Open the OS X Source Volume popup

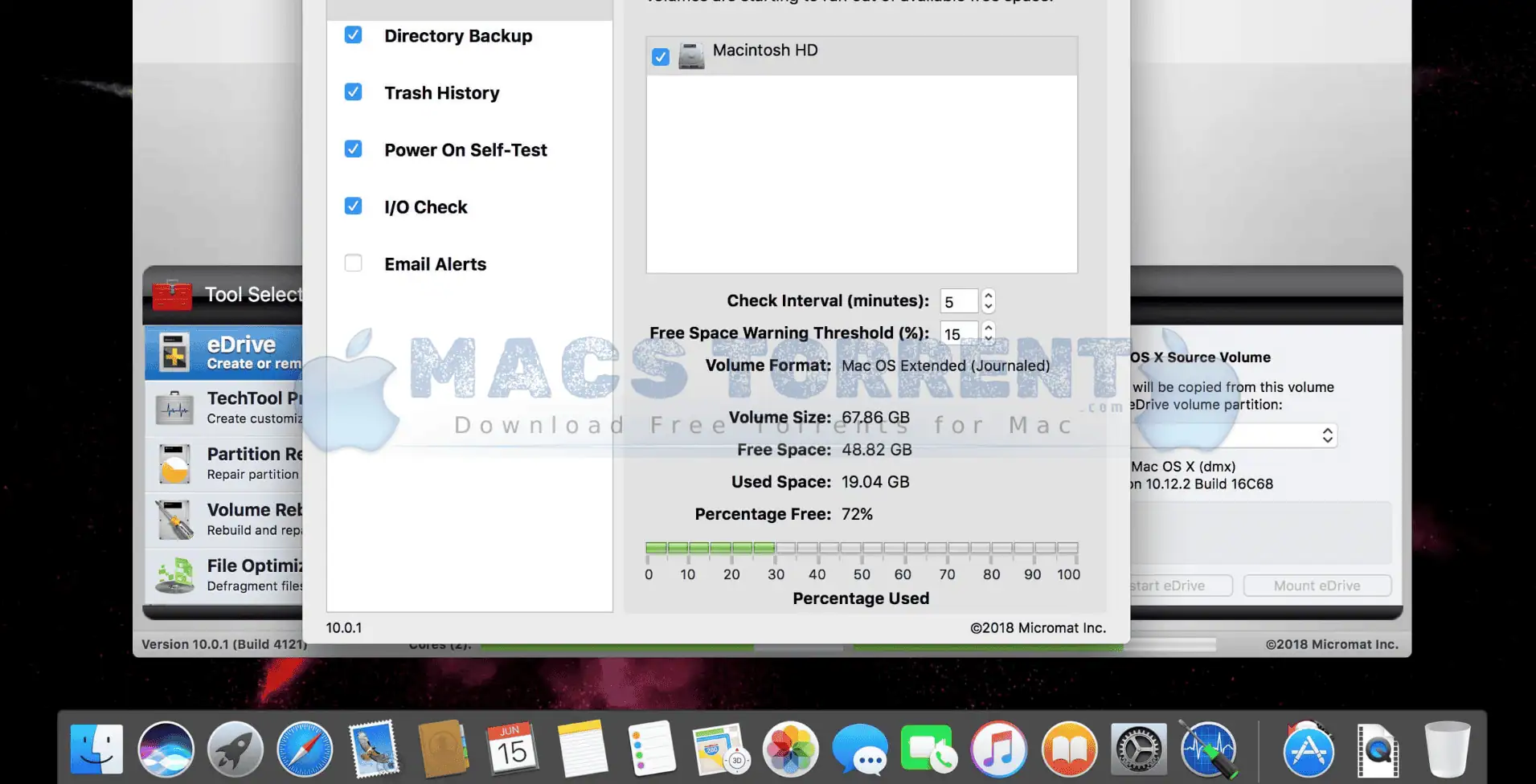pyautogui.click(x=1234, y=435)
